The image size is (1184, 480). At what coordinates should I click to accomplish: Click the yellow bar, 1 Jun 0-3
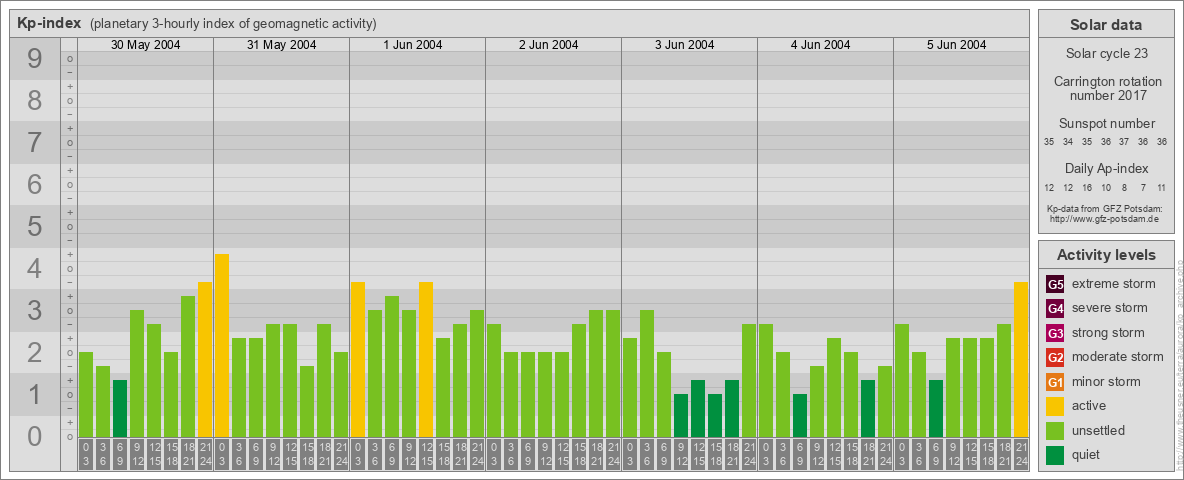coord(358,359)
